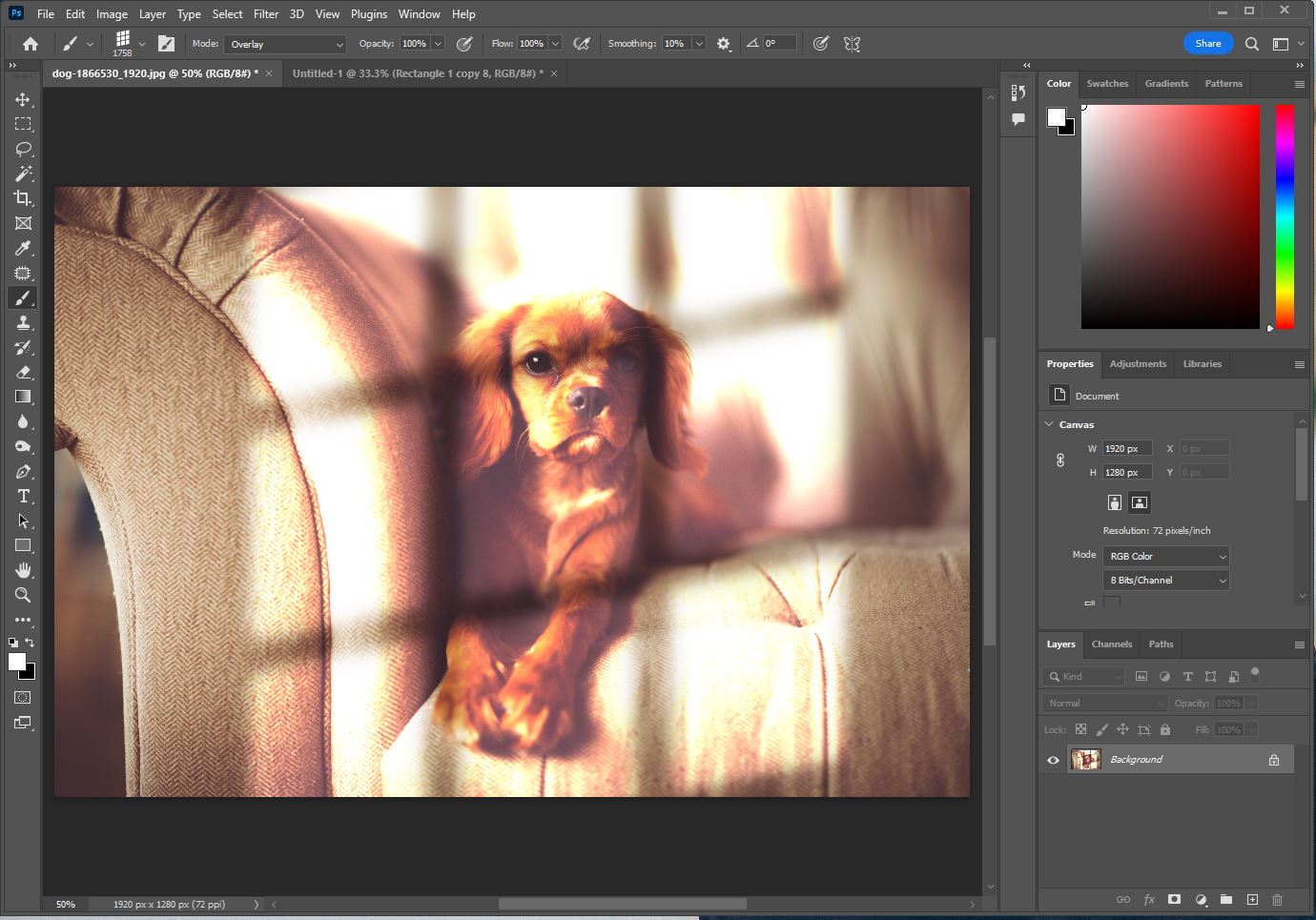
Task: Set canvas to landscape orientation
Action: click(1140, 502)
